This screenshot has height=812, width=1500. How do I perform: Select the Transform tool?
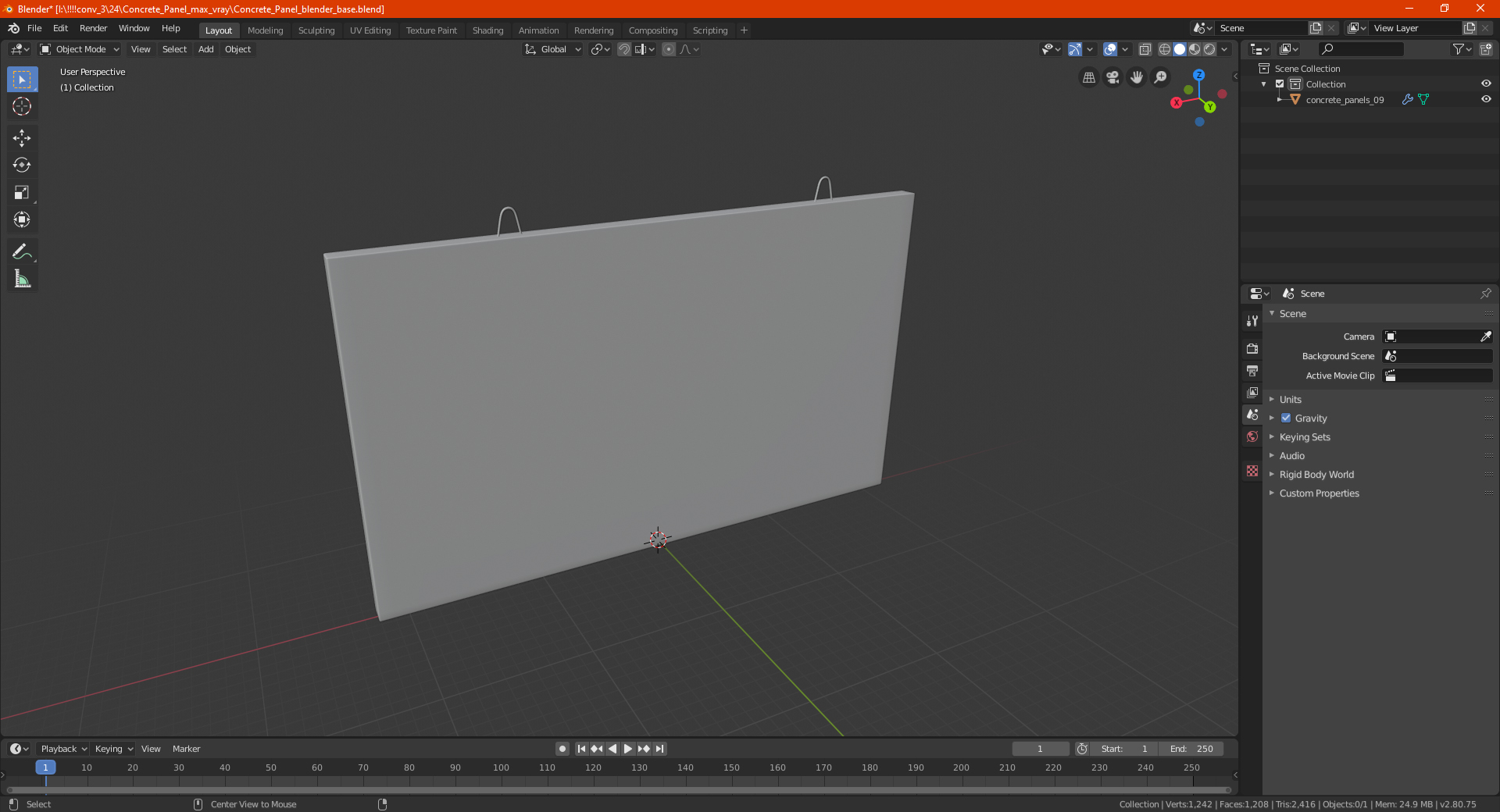pyautogui.click(x=22, y=219)
